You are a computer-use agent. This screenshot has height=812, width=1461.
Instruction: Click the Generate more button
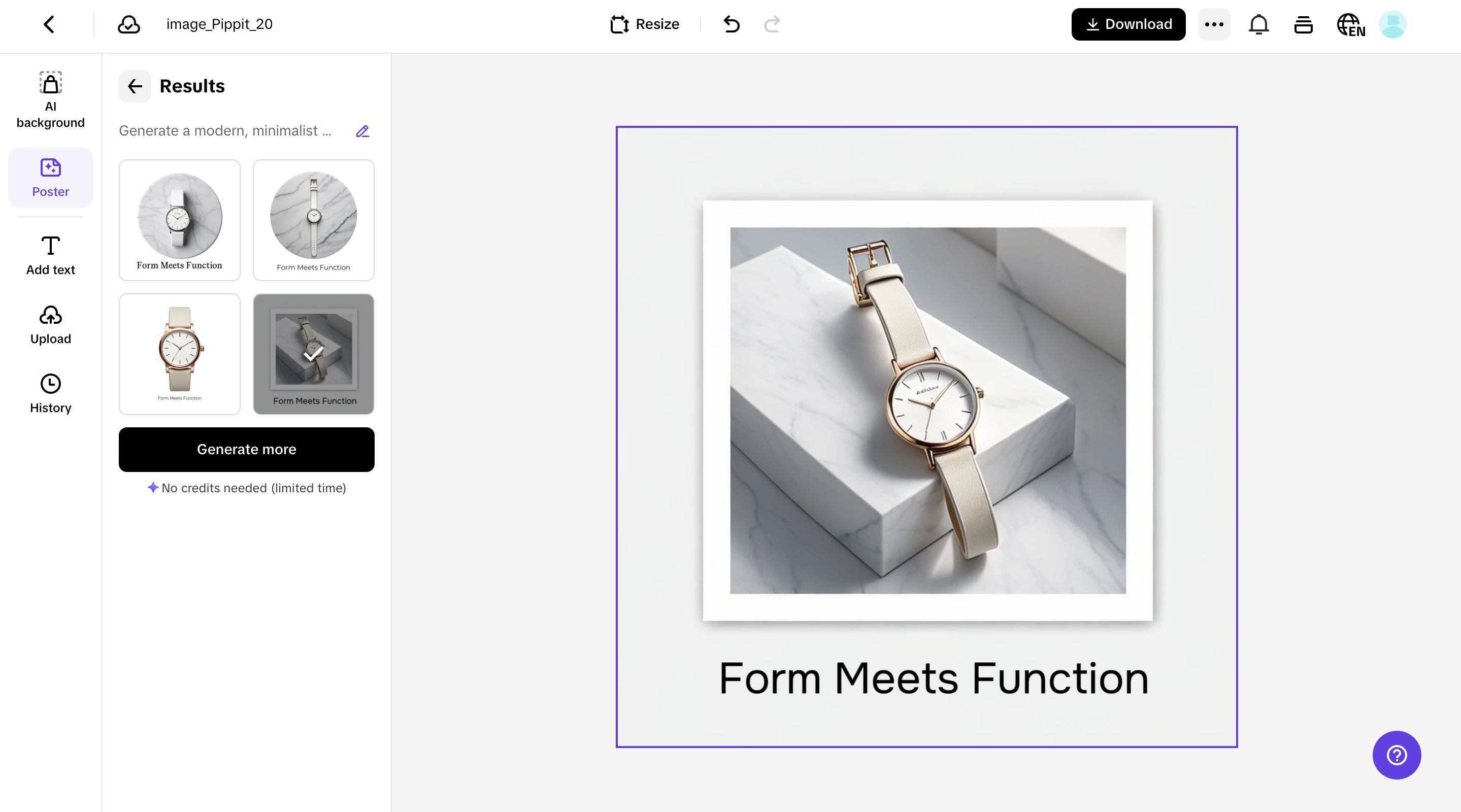(246, 449)
